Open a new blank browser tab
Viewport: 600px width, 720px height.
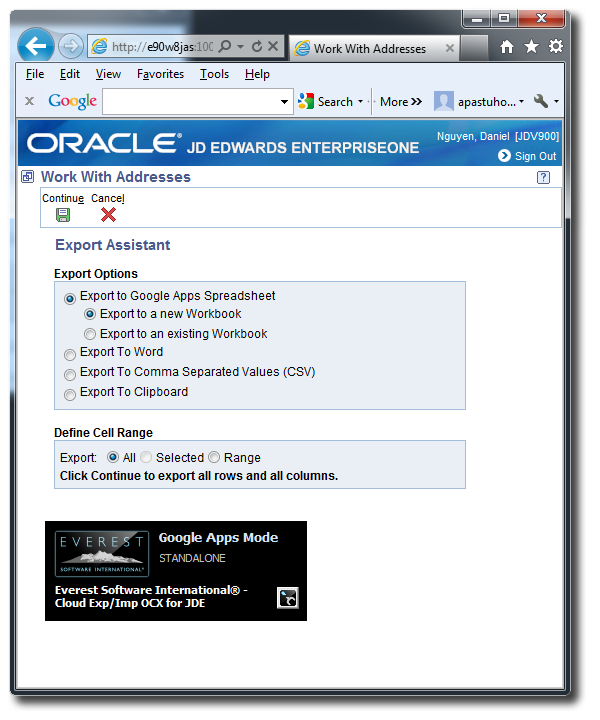[x=473, y=48]
